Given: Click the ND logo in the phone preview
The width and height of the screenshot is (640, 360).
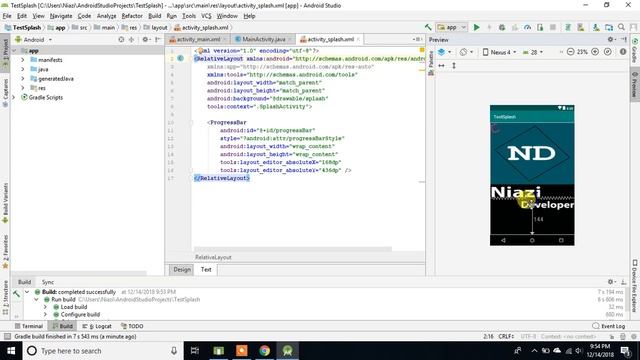Looking at the screenshot, I should 531,153.
